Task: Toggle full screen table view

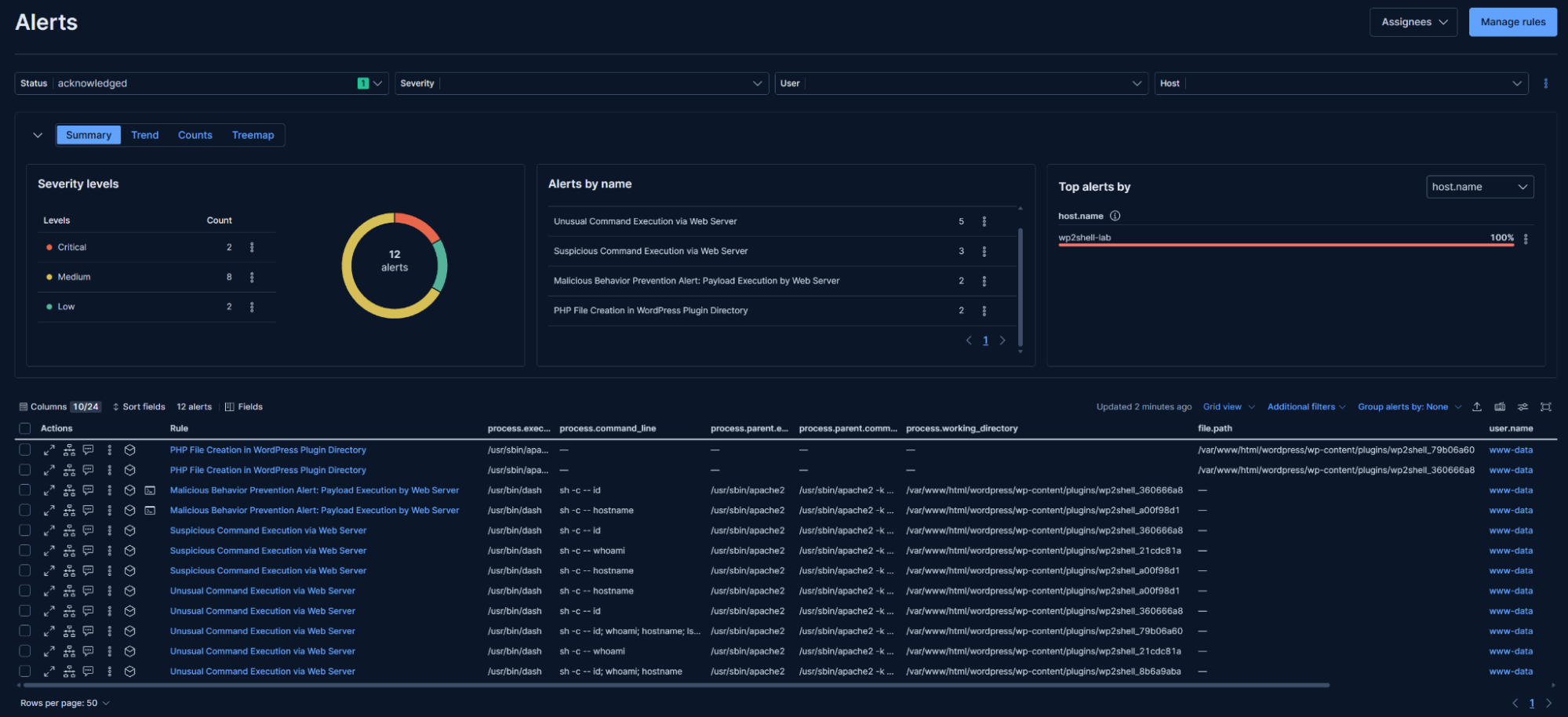Action: point(1545,406)
